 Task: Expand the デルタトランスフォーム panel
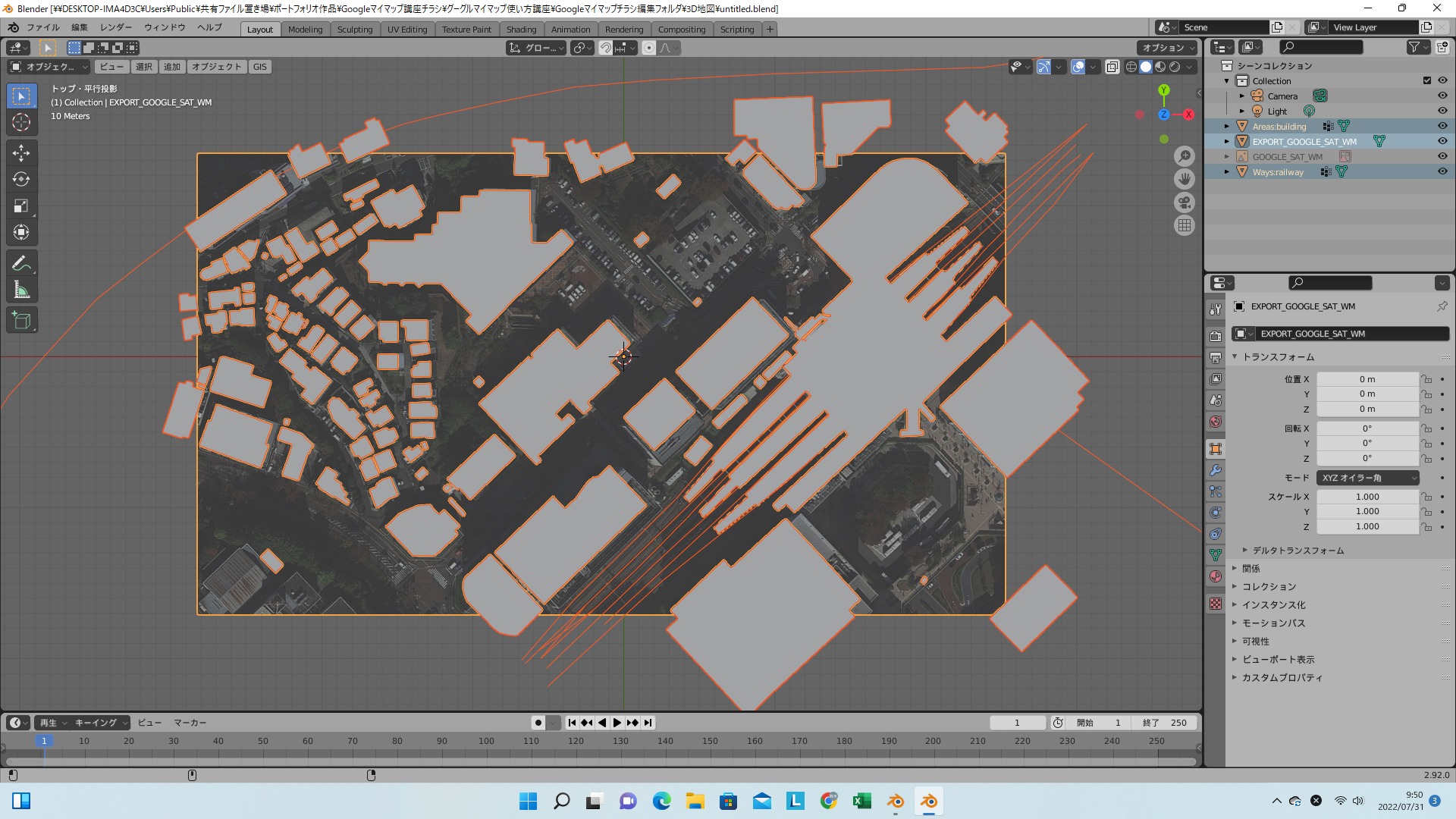(1298, 551)
